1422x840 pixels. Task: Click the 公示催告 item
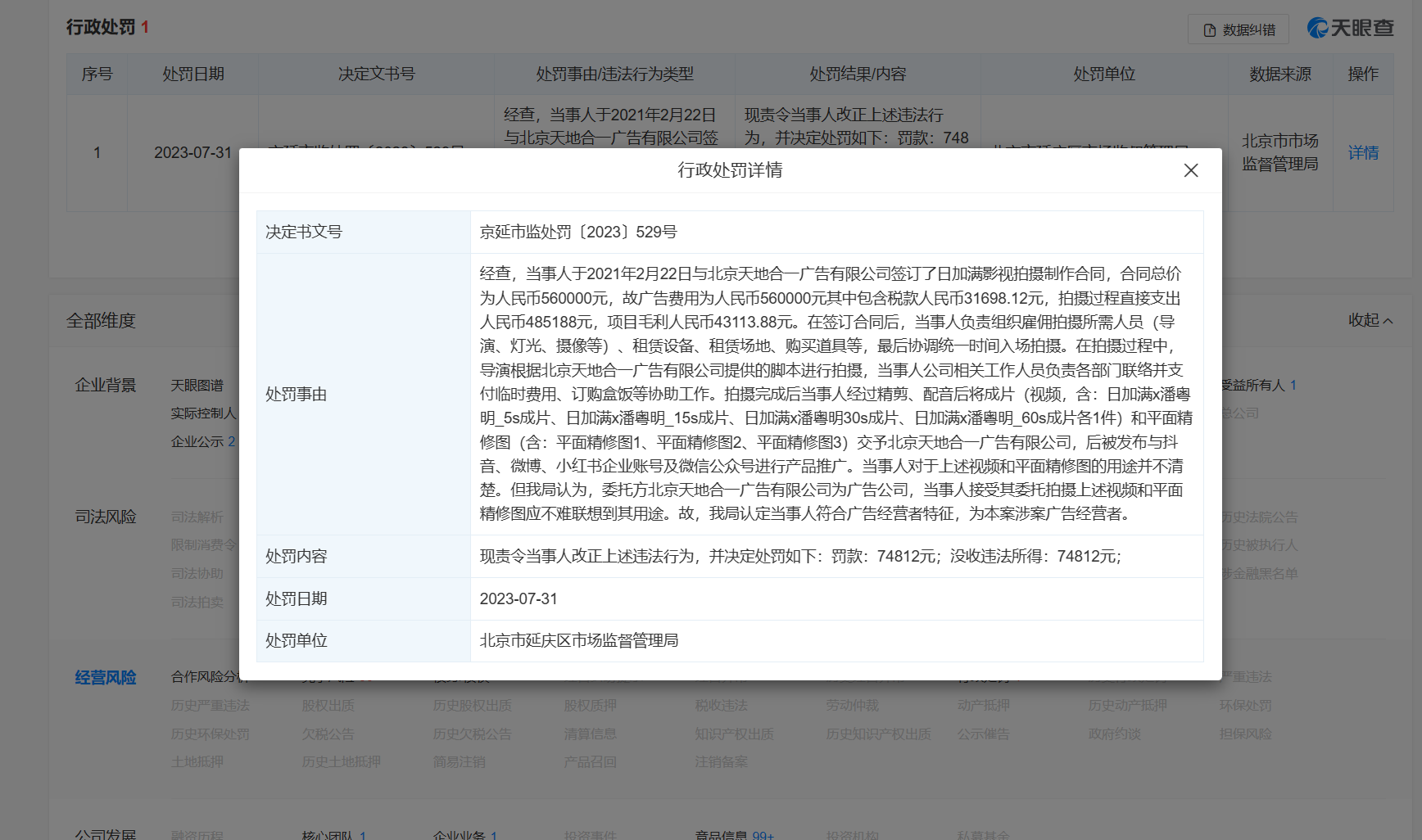[x=984, y=734]
